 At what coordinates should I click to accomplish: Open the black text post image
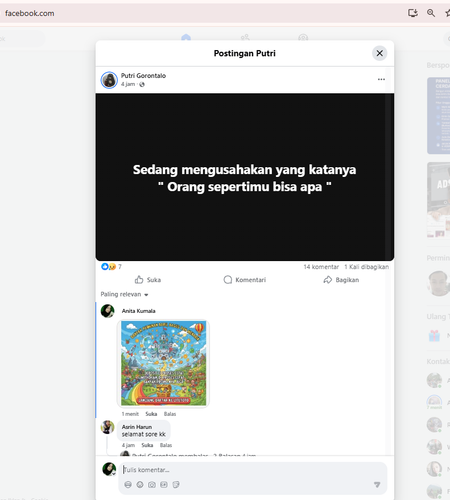click(x=245, y=177)
